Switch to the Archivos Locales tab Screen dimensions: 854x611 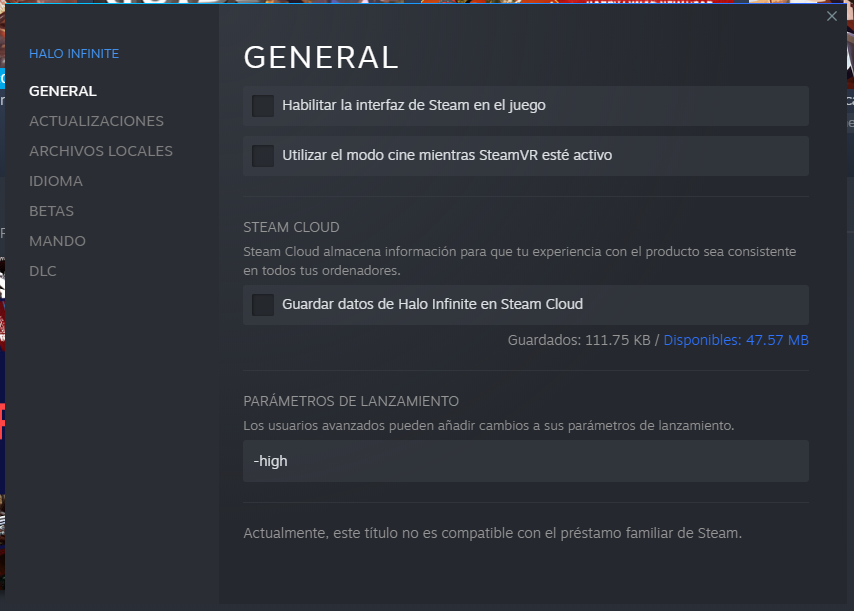pyautogui.click(x=101, y=151)
